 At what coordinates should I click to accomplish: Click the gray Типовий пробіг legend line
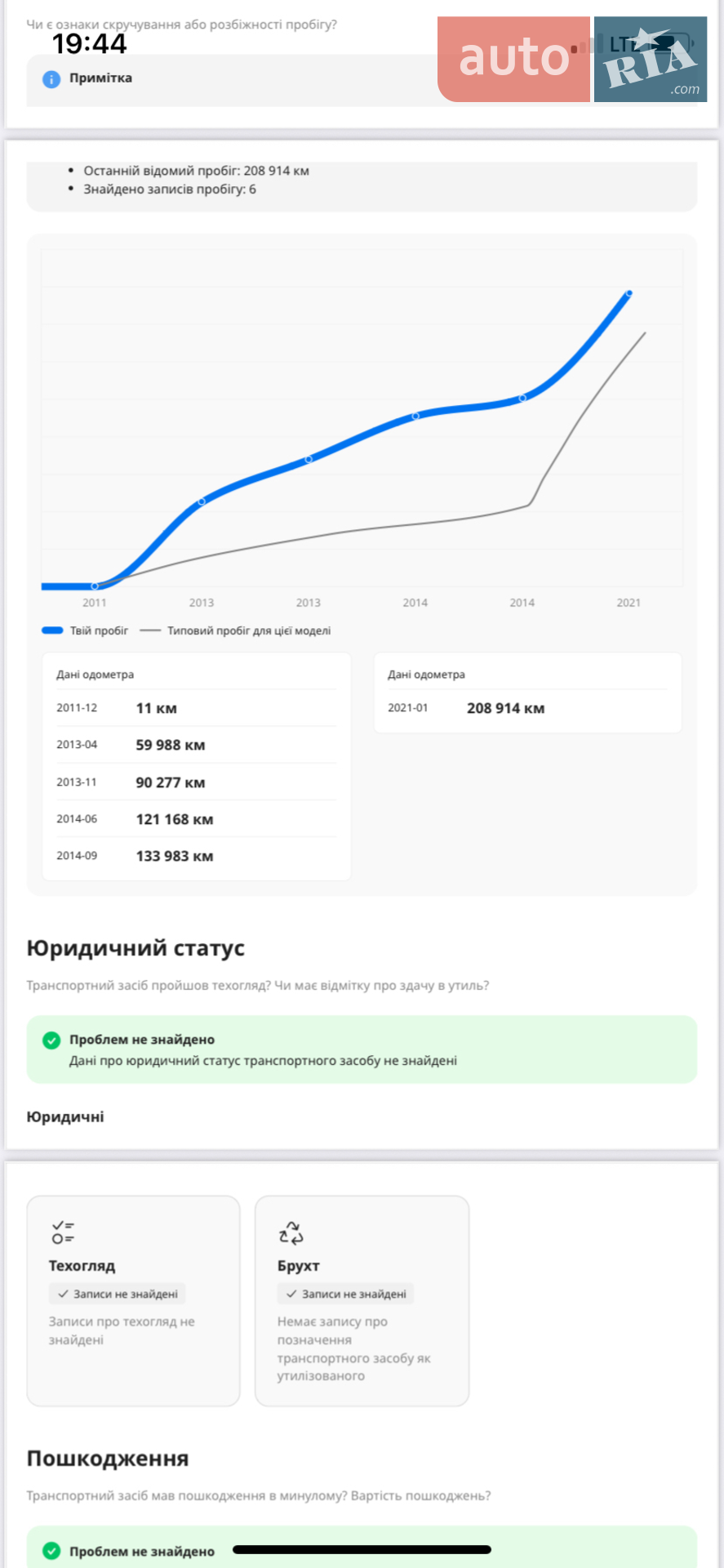[x=150, y=630]
